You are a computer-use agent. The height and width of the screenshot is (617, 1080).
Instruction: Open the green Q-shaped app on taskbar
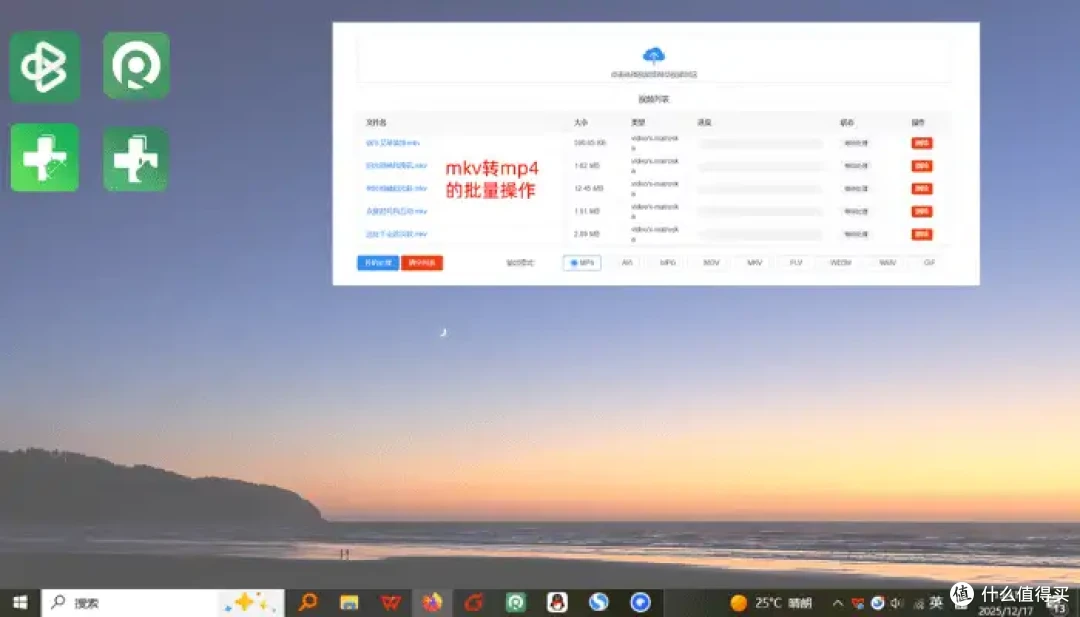tap(516, 603)
